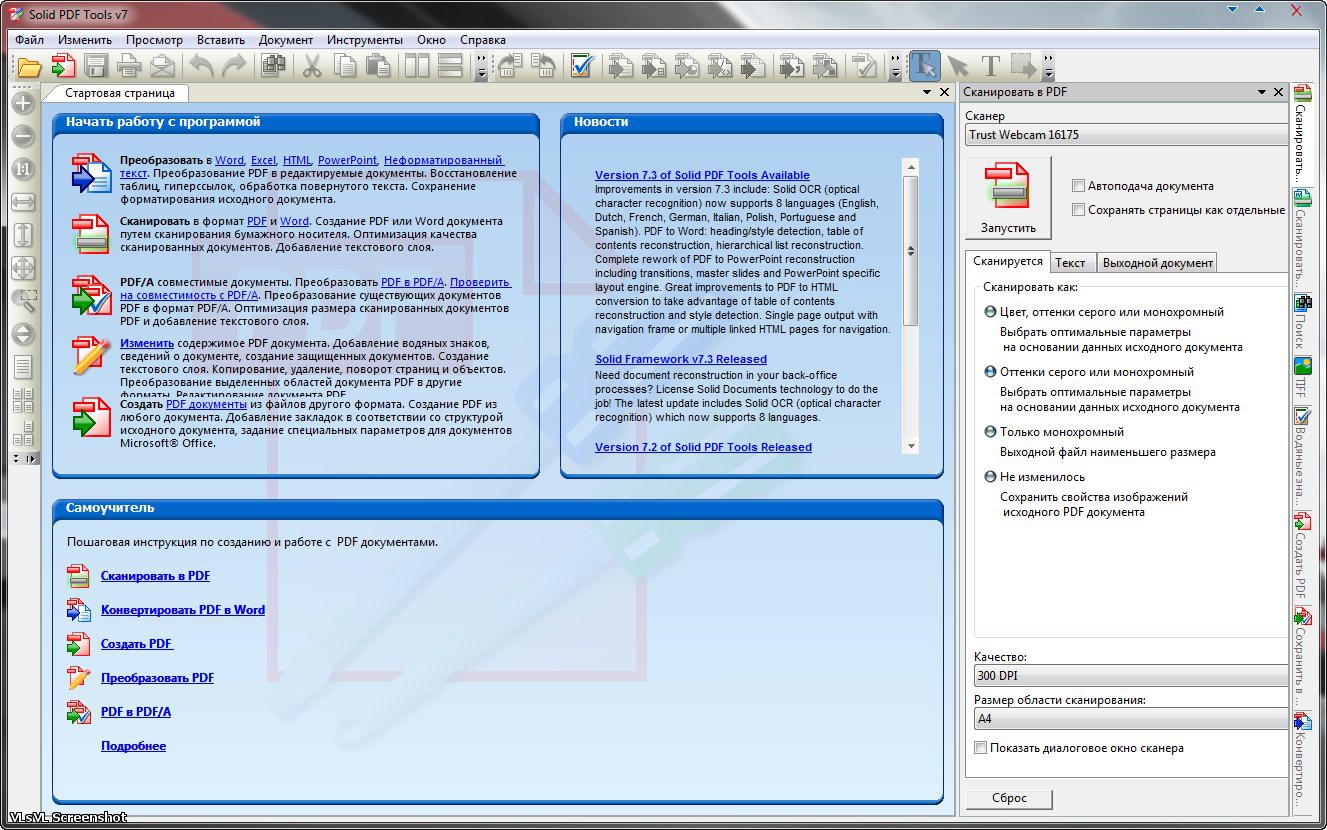
Task: Open the Справка menu
Action: (483, 40)
